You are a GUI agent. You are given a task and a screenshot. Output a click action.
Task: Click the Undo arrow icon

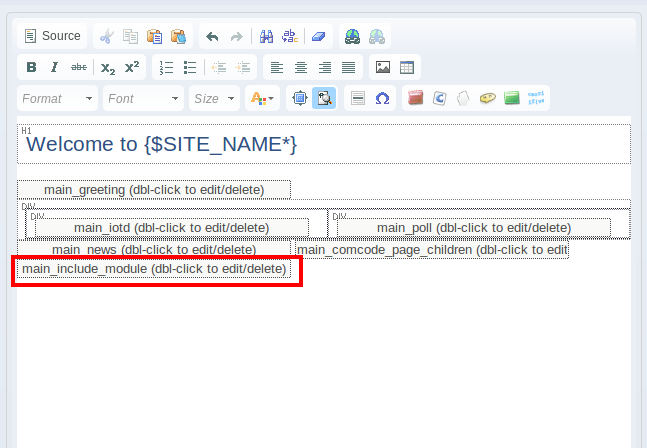(212, 37)
